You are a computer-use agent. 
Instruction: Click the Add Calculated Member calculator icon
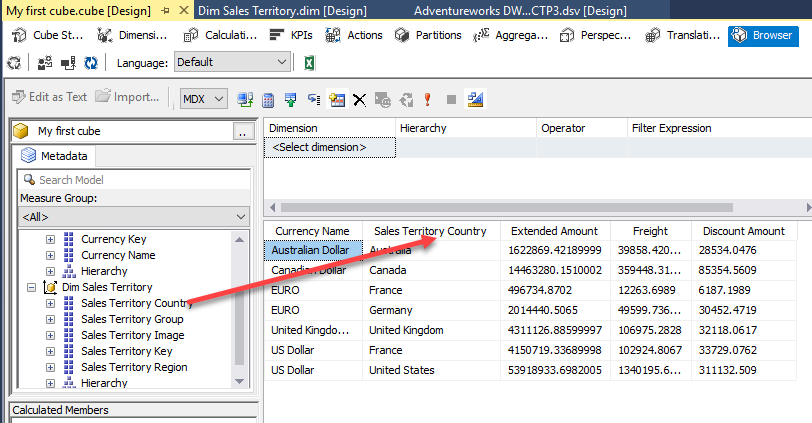click(x=268, y=99)
